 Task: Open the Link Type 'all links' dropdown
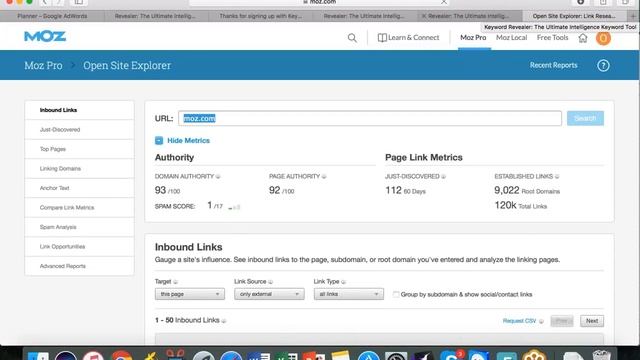point(349,294)
